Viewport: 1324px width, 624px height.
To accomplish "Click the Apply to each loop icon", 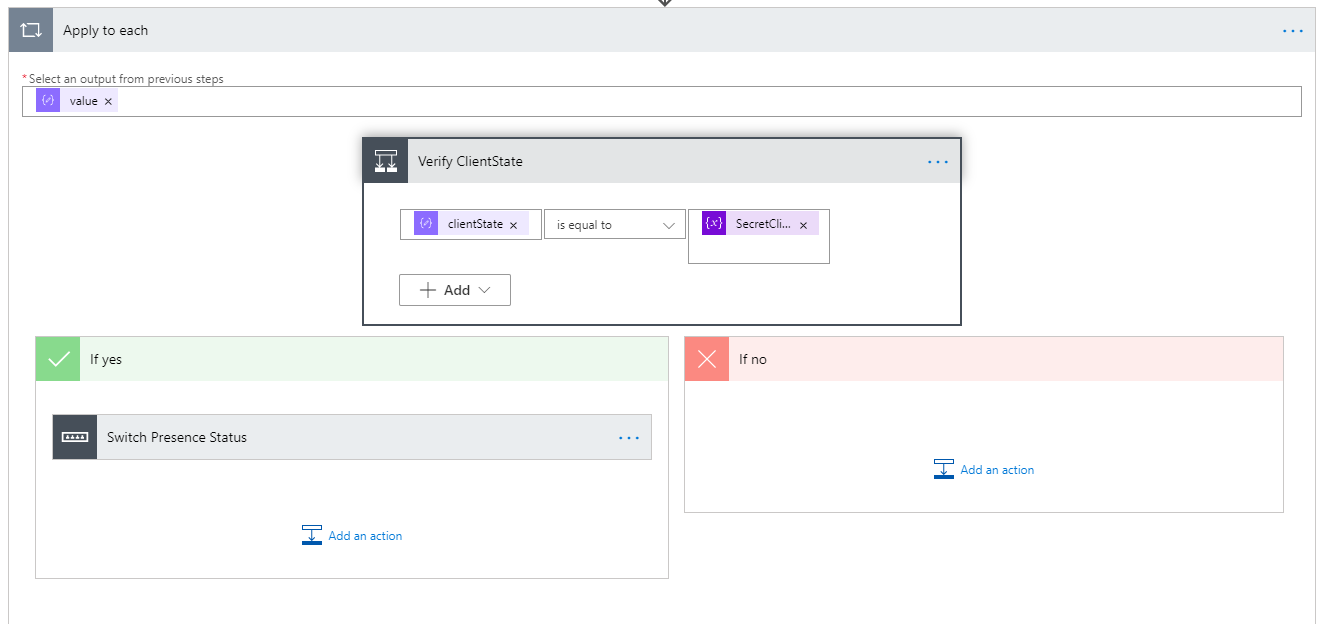I will [x=31, y=31].
